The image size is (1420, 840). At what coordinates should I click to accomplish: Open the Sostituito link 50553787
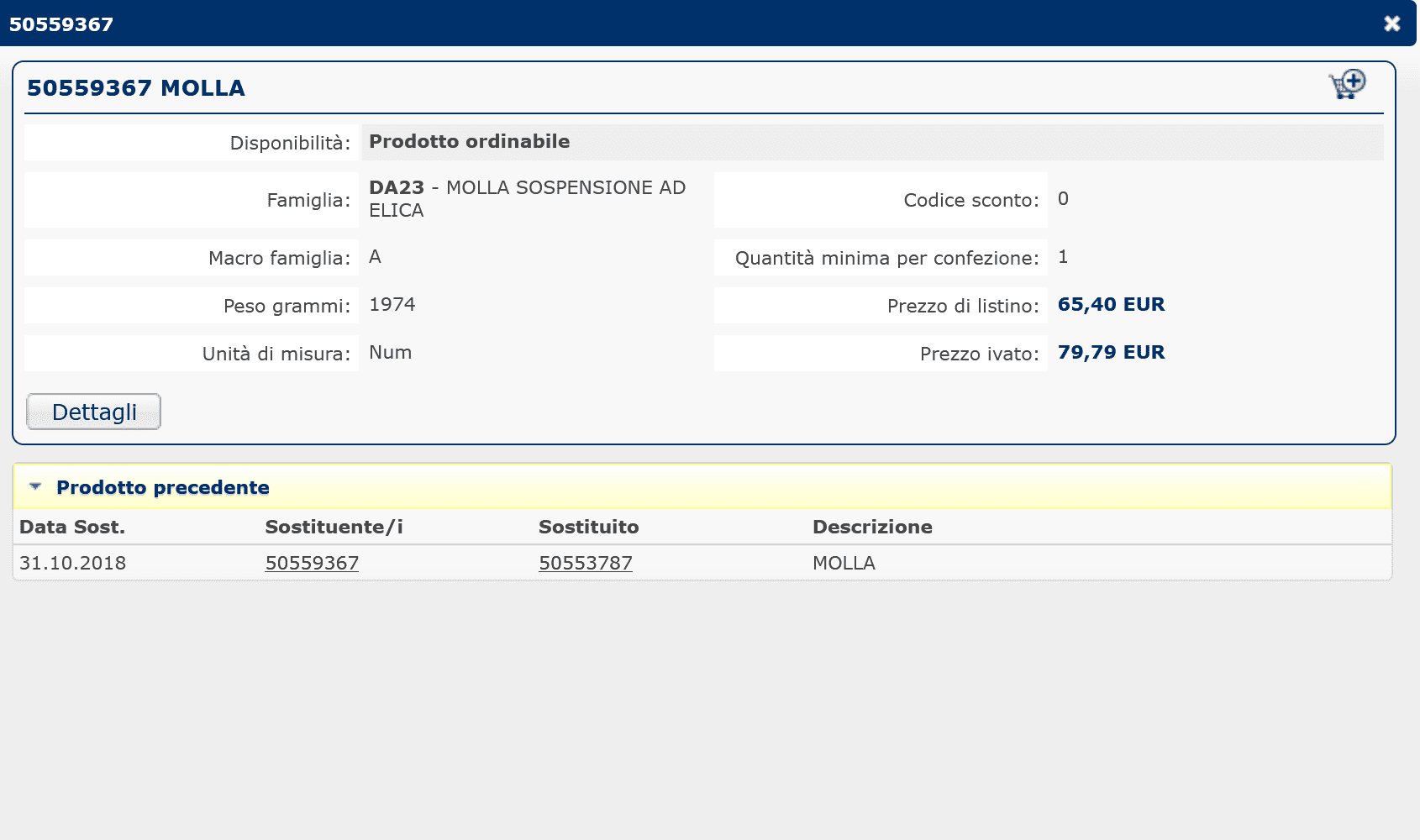(585, 563)
